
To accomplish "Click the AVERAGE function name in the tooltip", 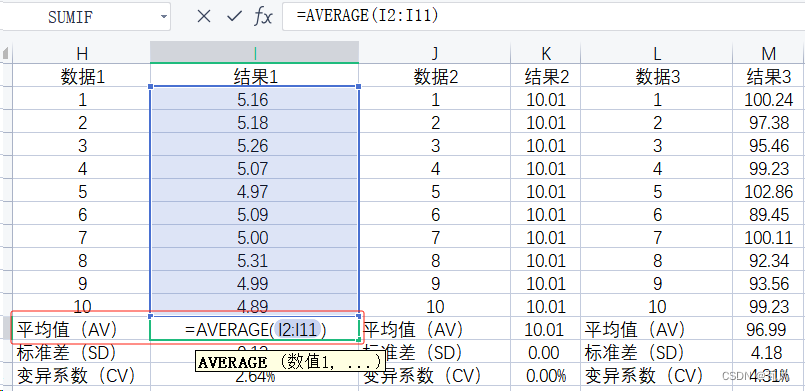I will (232, 362).
